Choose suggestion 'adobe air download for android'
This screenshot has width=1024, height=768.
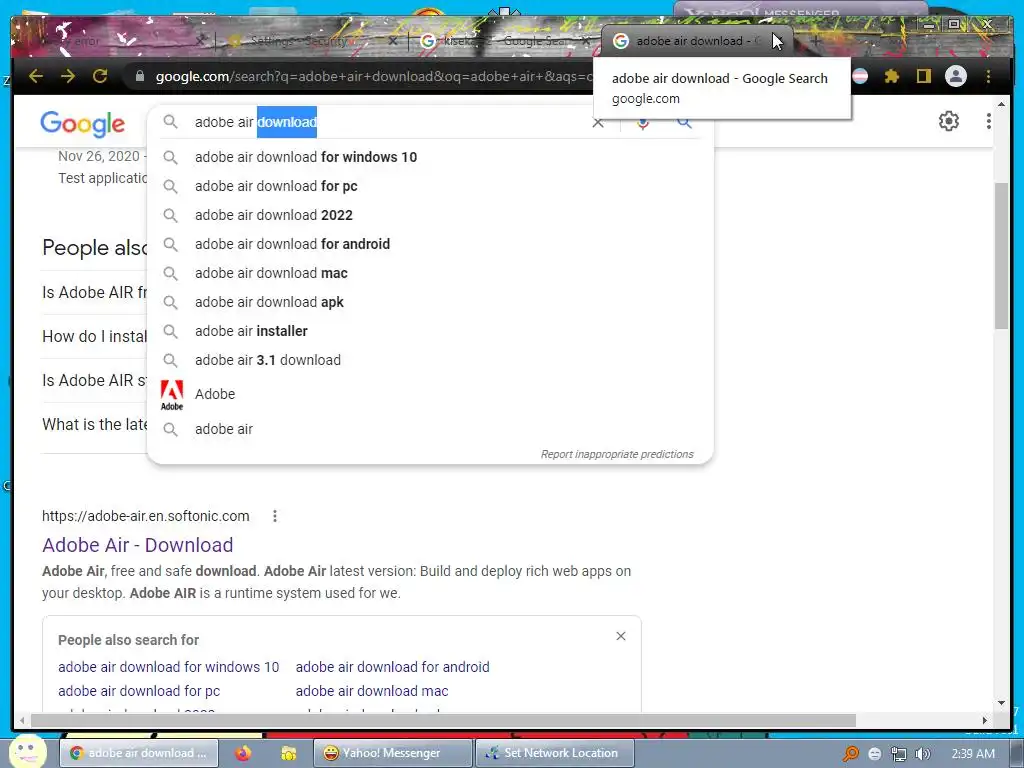430,244
